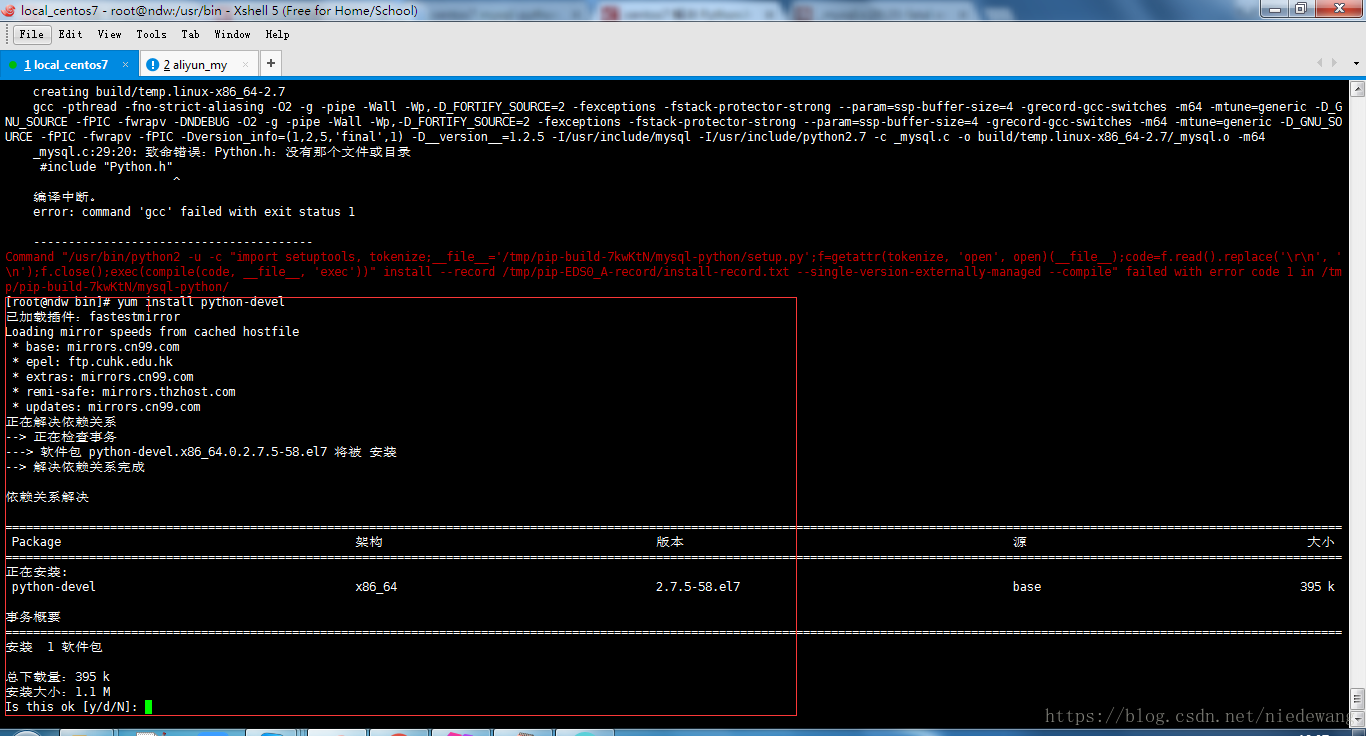Click the '事务概要' heading
The width and height of the screenshot is (1366, 736).
pos(33,617)
